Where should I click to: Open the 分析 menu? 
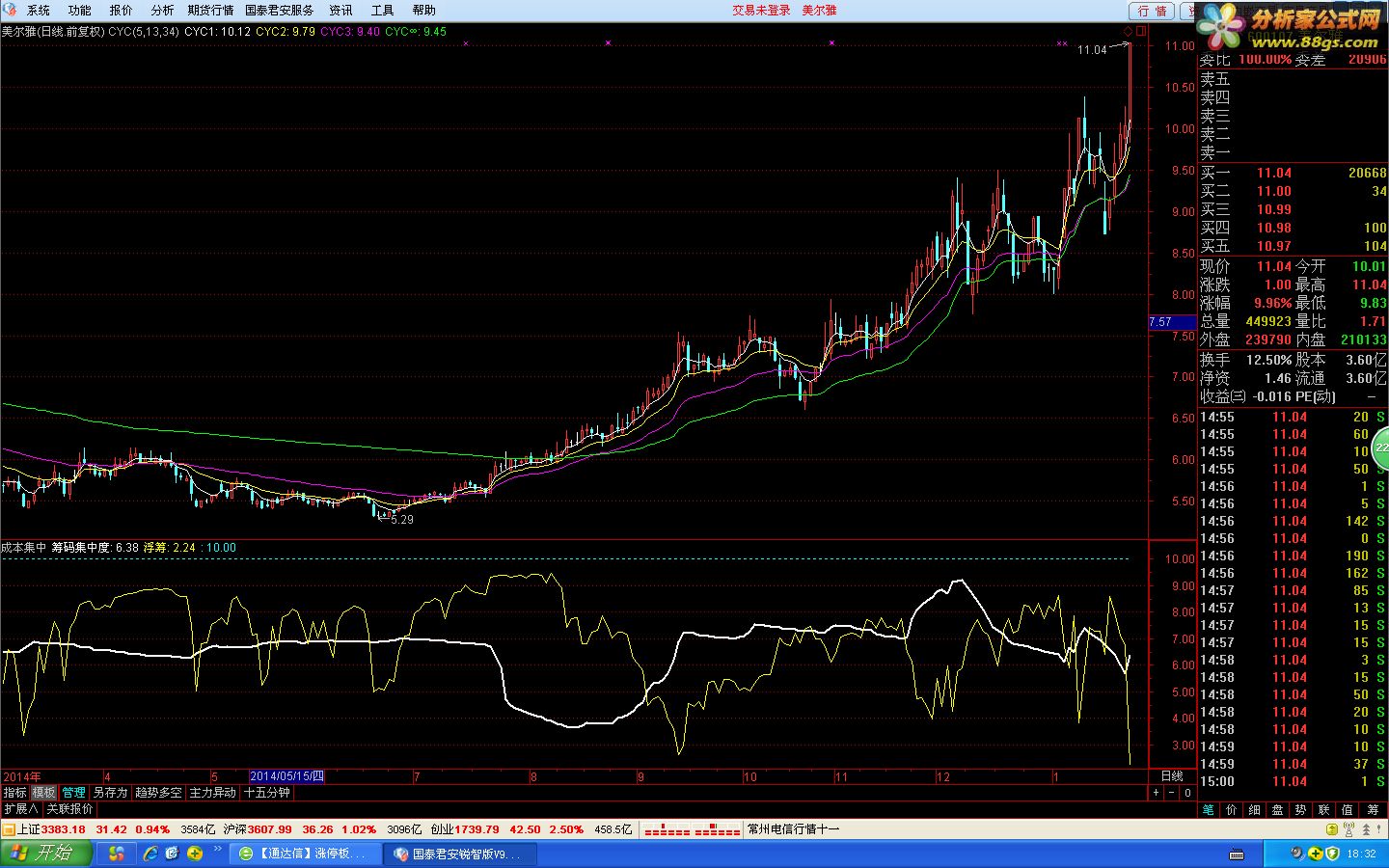pos(162,10)
